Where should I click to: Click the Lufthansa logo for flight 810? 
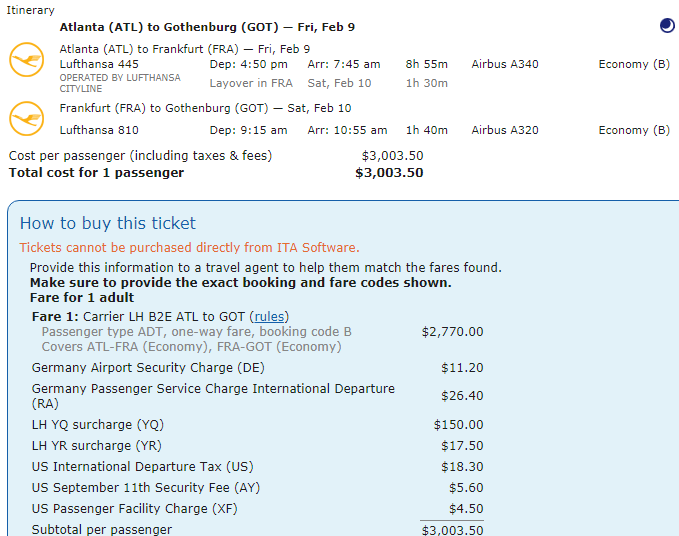point(26,119)
